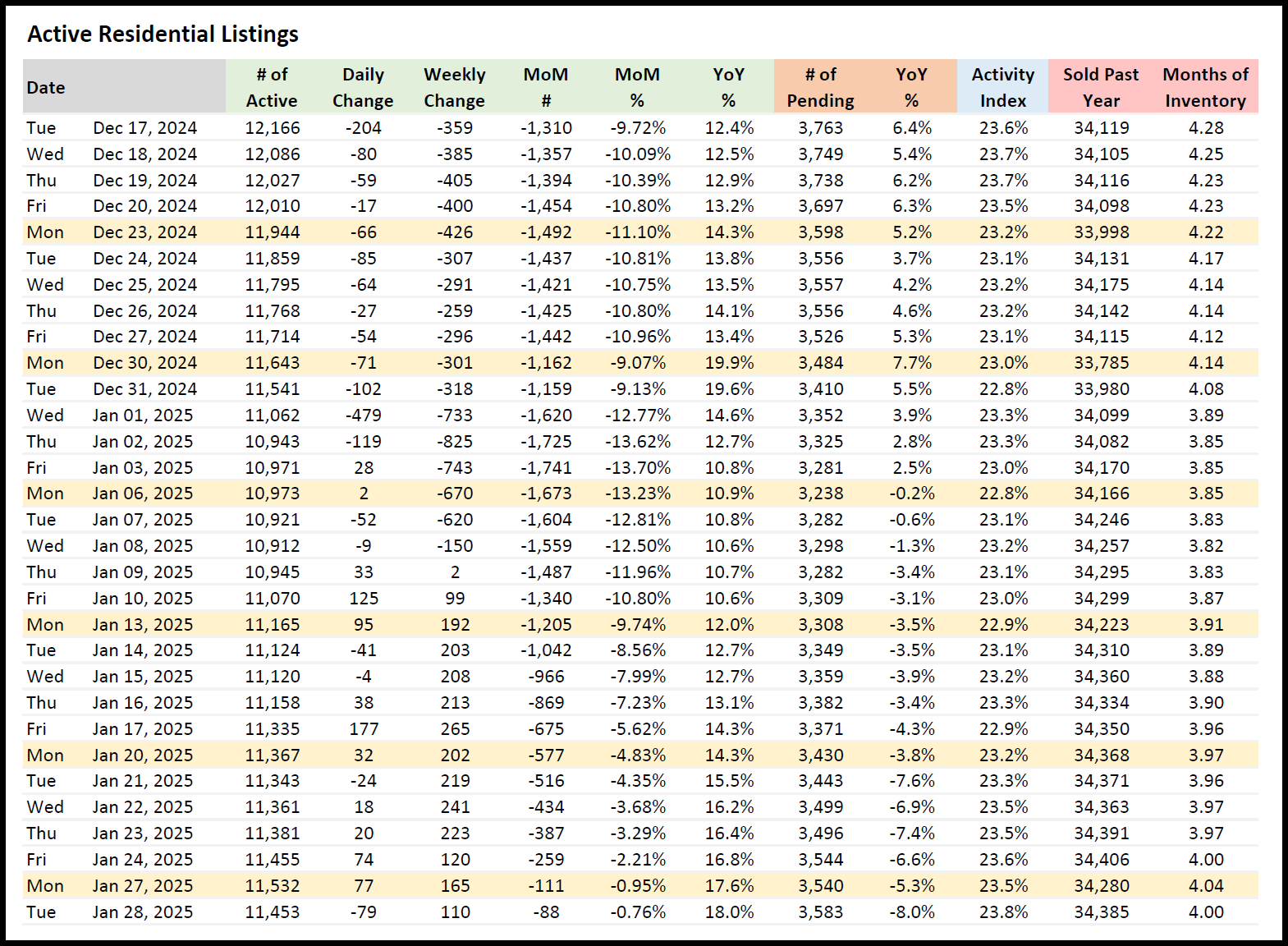Select the MoM percent value -13.70%
Viewport: 1288px width, 946px height.
pyautogui.click(x=638, y=468)
